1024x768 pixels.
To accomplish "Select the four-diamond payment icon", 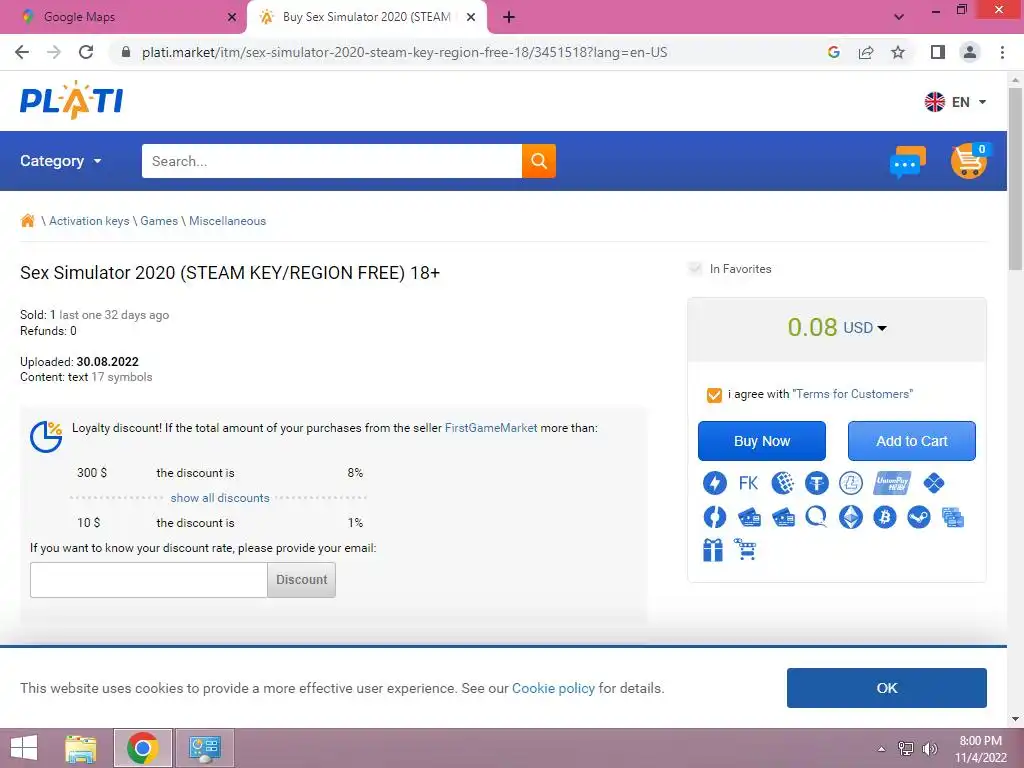I will tap(934, 483).
